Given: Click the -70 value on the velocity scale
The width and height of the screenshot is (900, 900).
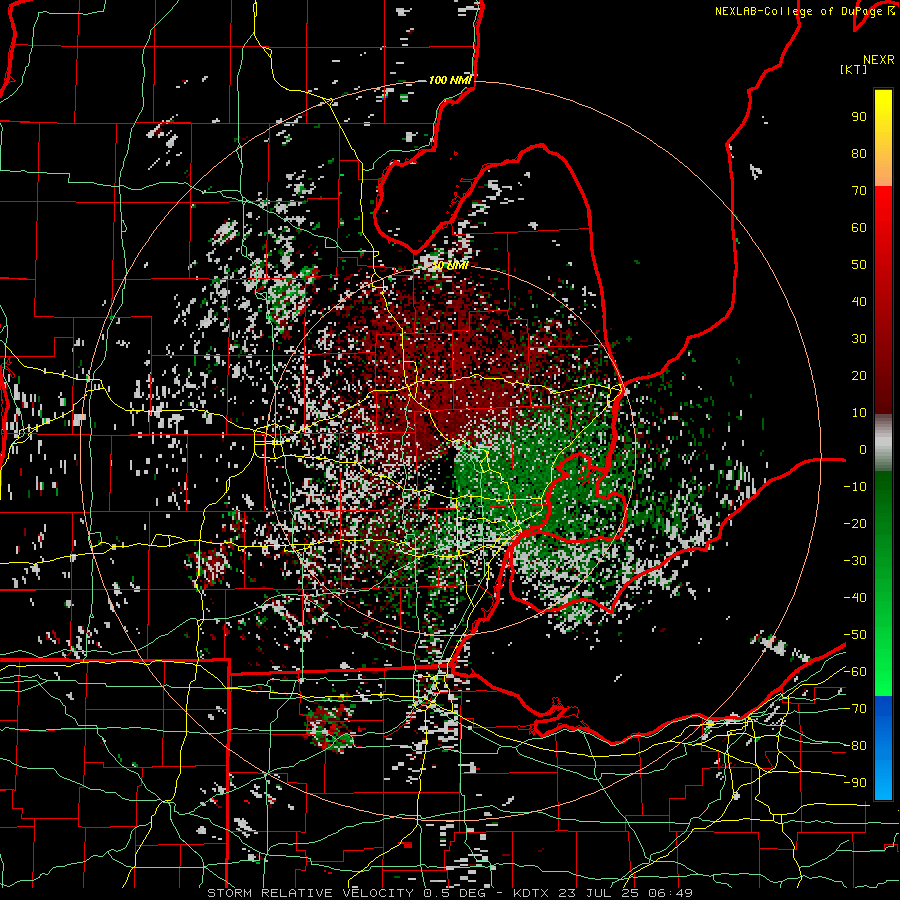Looking at the screenshot, I should (855, 709).
